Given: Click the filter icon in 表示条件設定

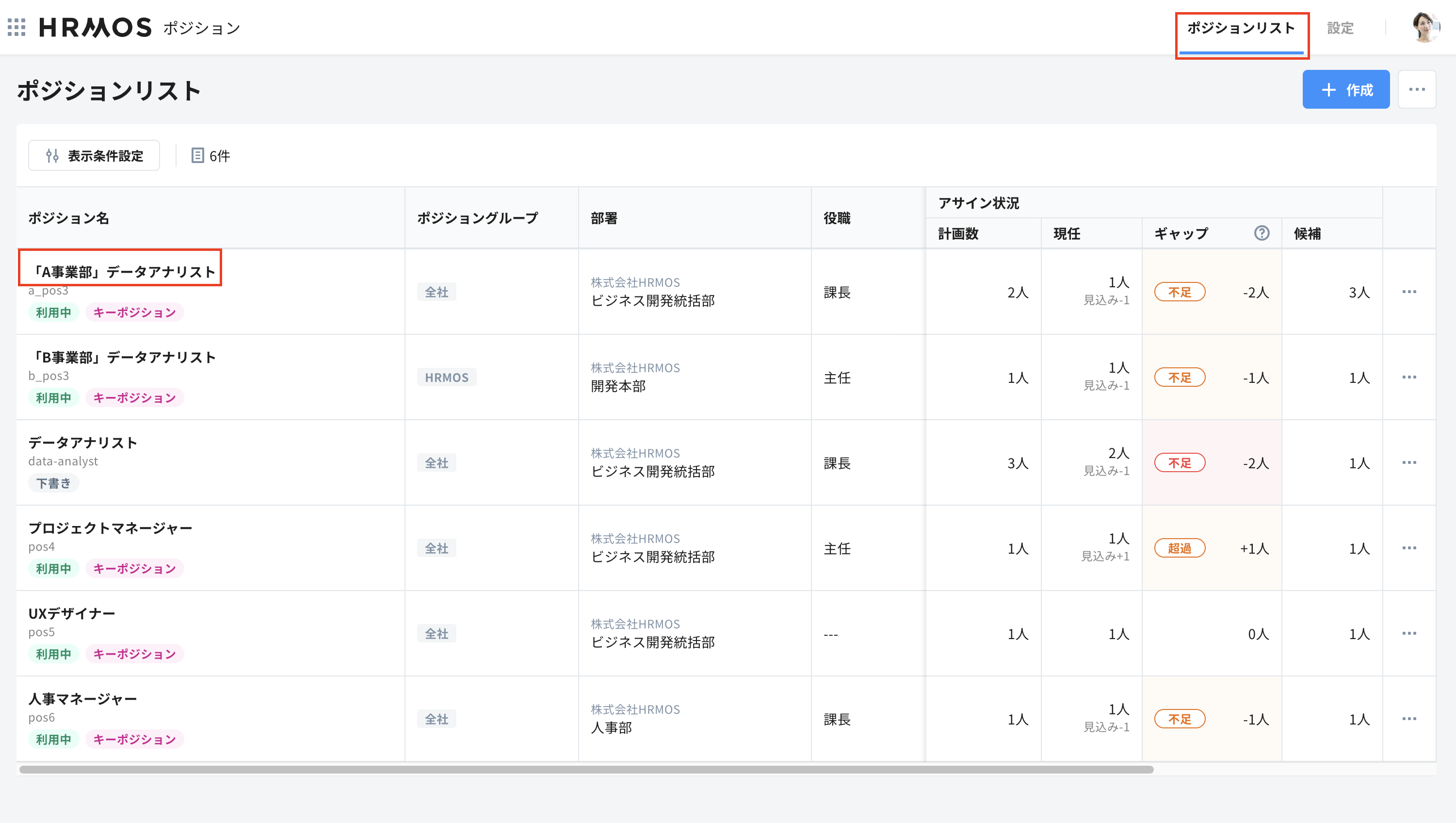Looking at the screenshot, I should [51, 156].
